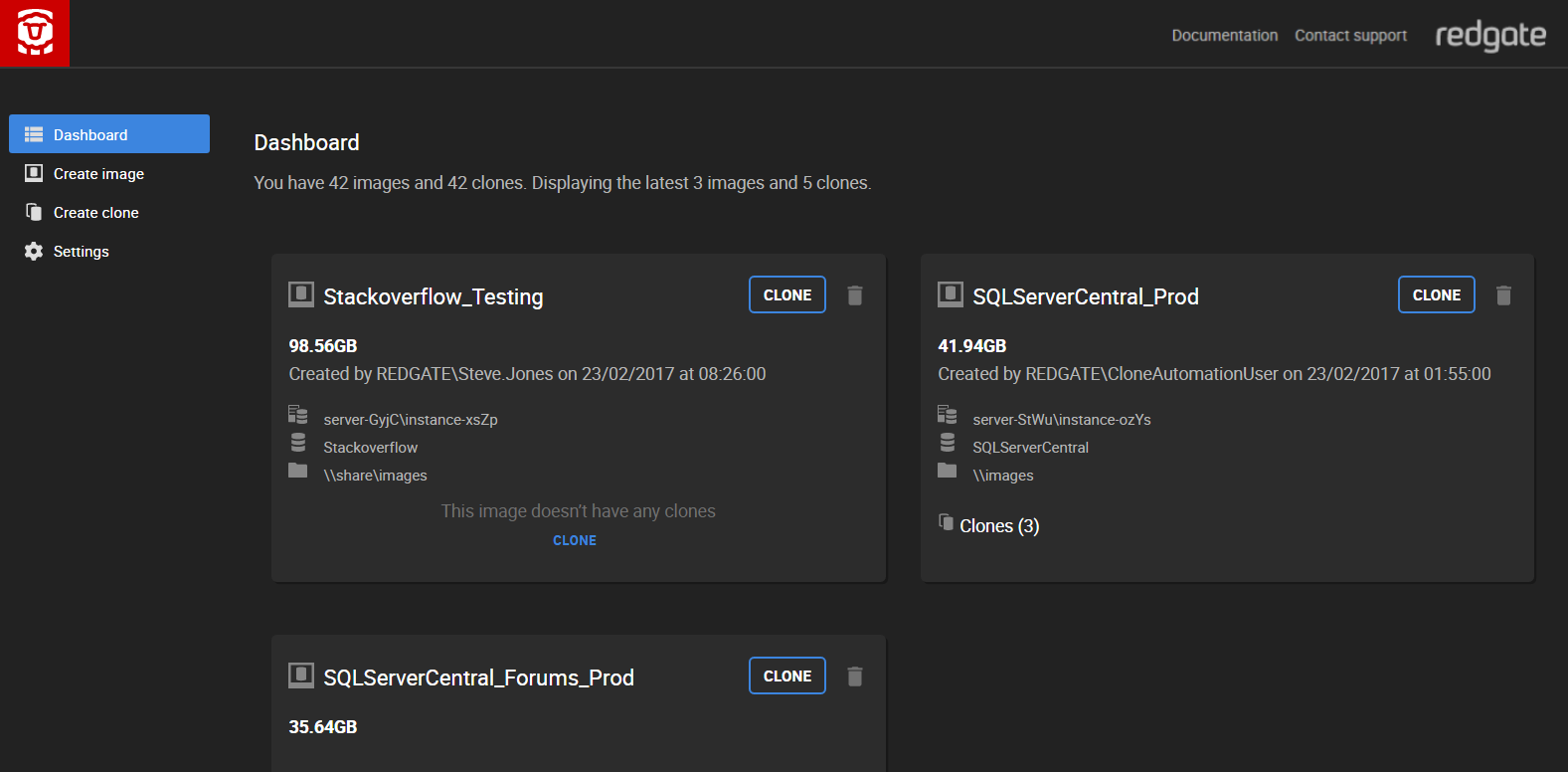Delete the SQLServerCentral_Prod image with its trash icon

pos(1504,295)
